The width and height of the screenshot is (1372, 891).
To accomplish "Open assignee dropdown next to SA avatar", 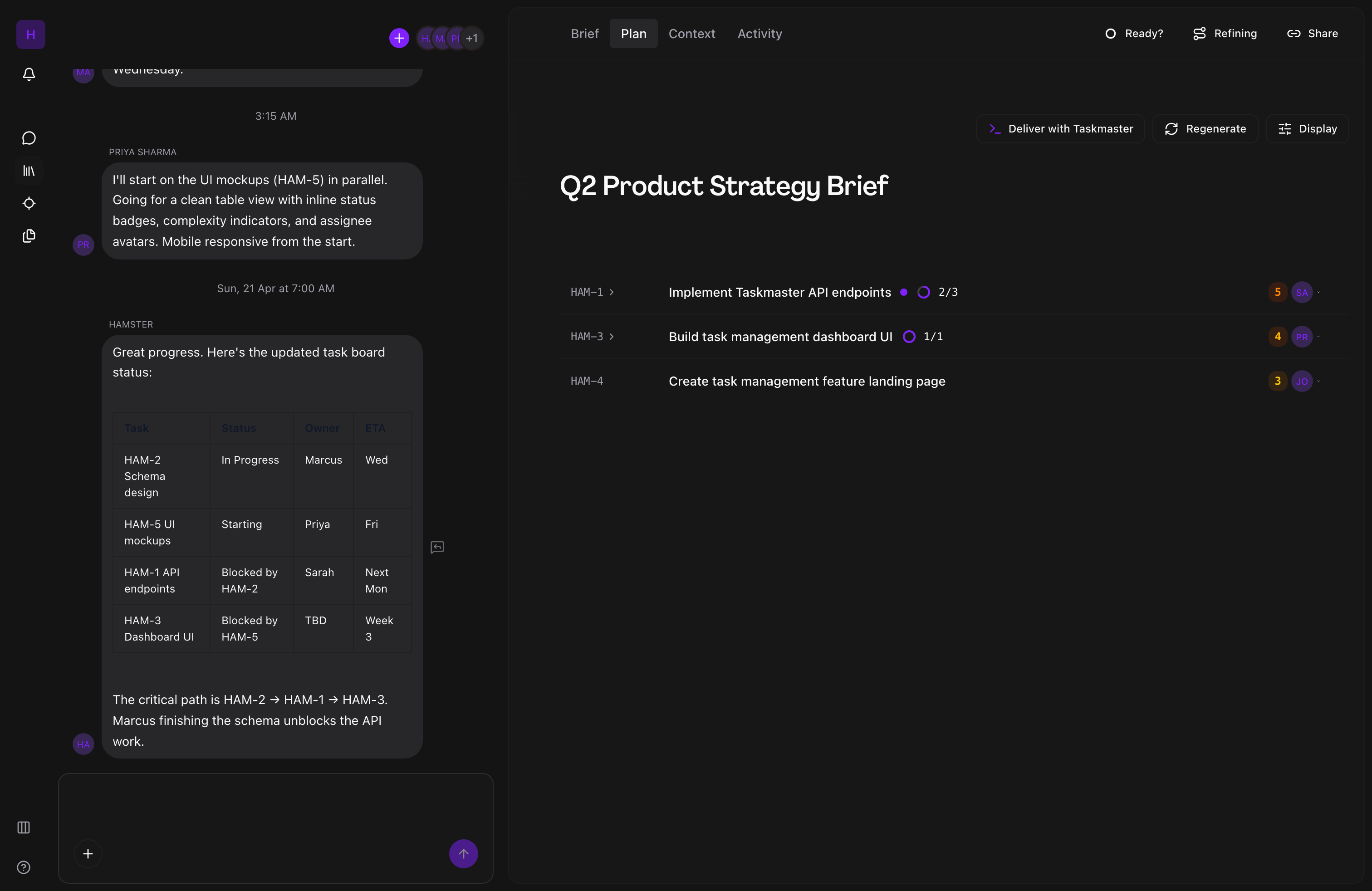I will [x=1318, y=292].
